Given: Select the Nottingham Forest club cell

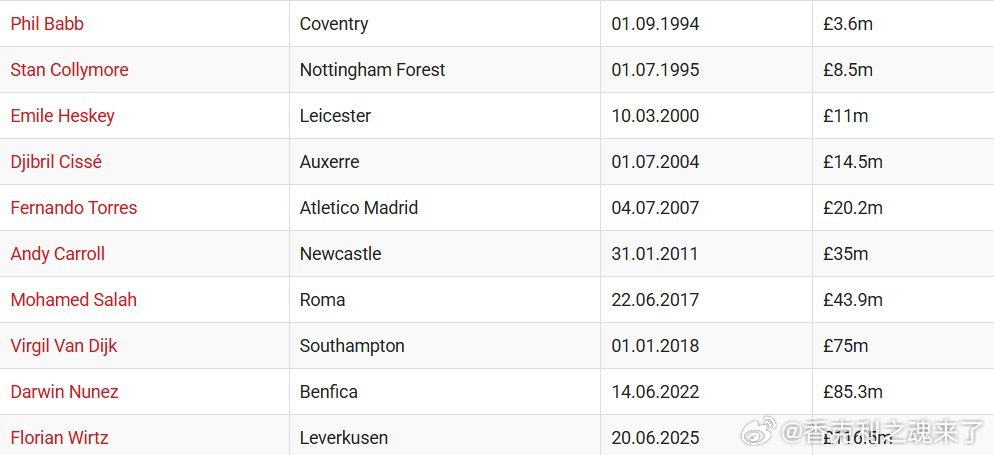Looking at the screenshot, I should pyautogui.click(x=445, y=70).
